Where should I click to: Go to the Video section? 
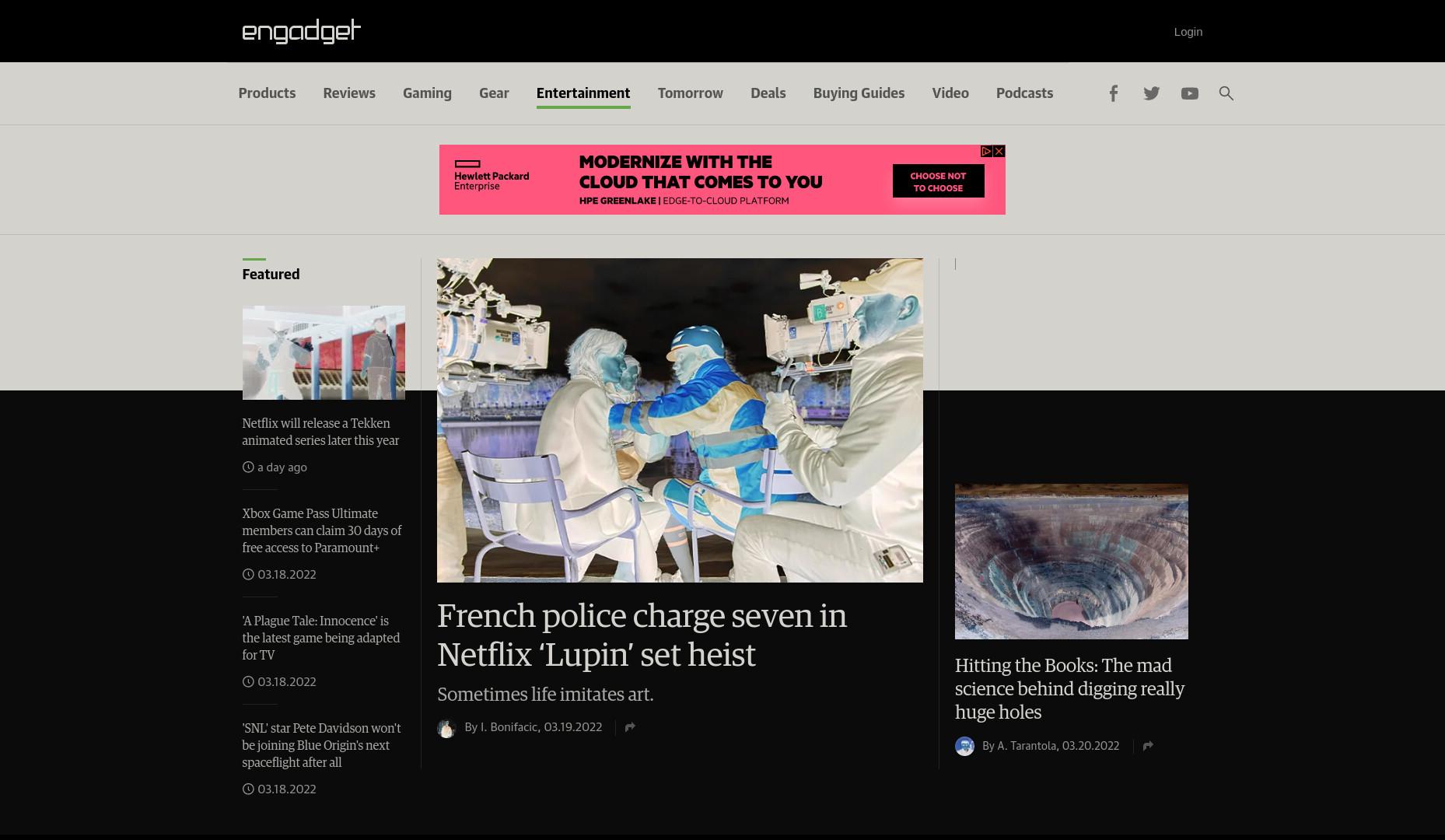click(x=950, y=93)
